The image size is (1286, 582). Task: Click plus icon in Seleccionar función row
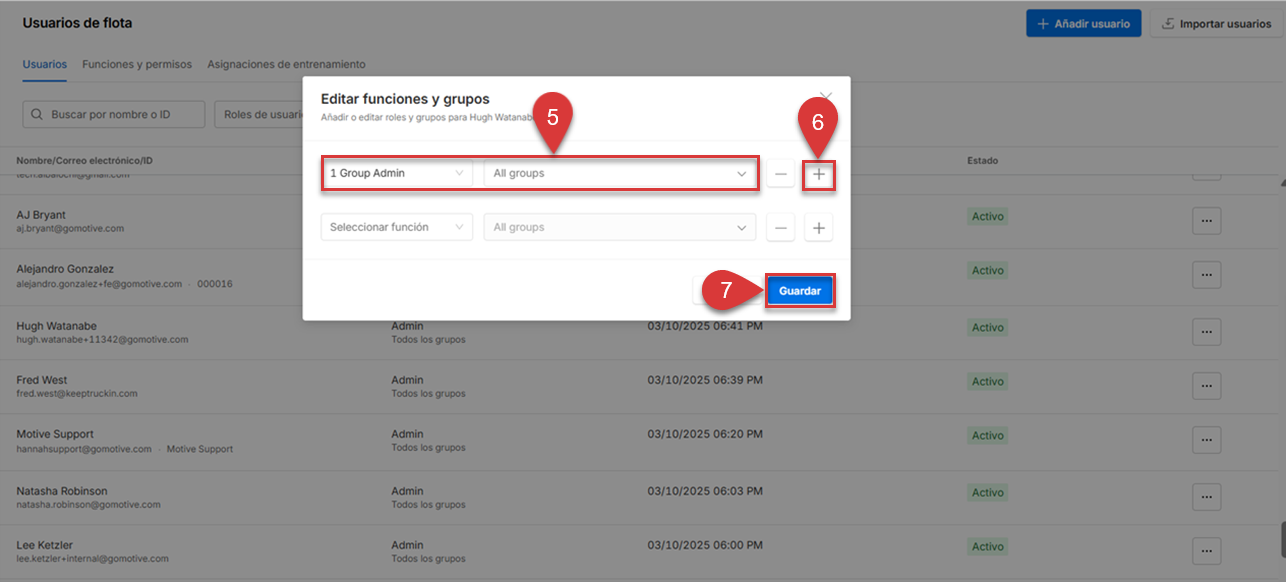point(819,227)
